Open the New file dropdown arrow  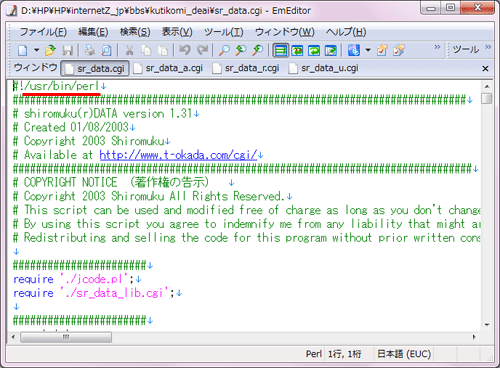click(36, 50)
